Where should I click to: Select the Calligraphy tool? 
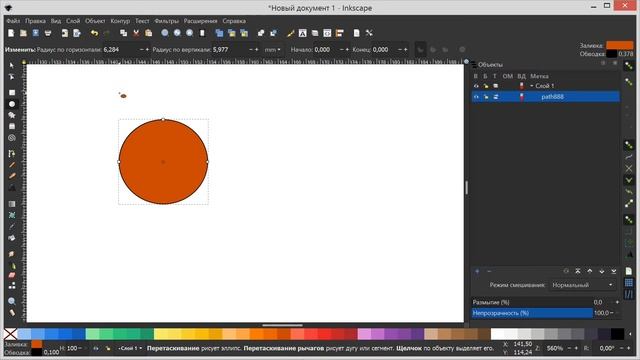pos(12,176)
